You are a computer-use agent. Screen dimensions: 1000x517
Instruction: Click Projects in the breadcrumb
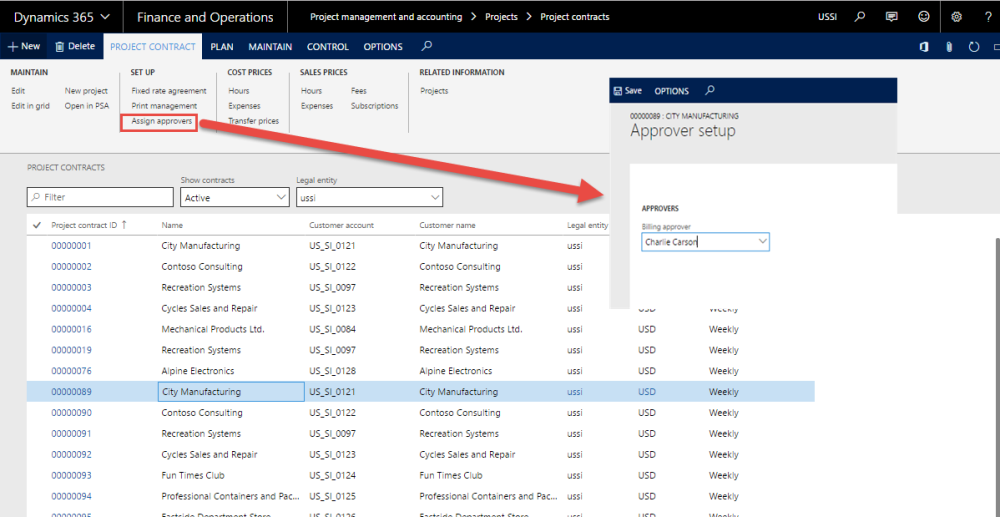point(501,17)
